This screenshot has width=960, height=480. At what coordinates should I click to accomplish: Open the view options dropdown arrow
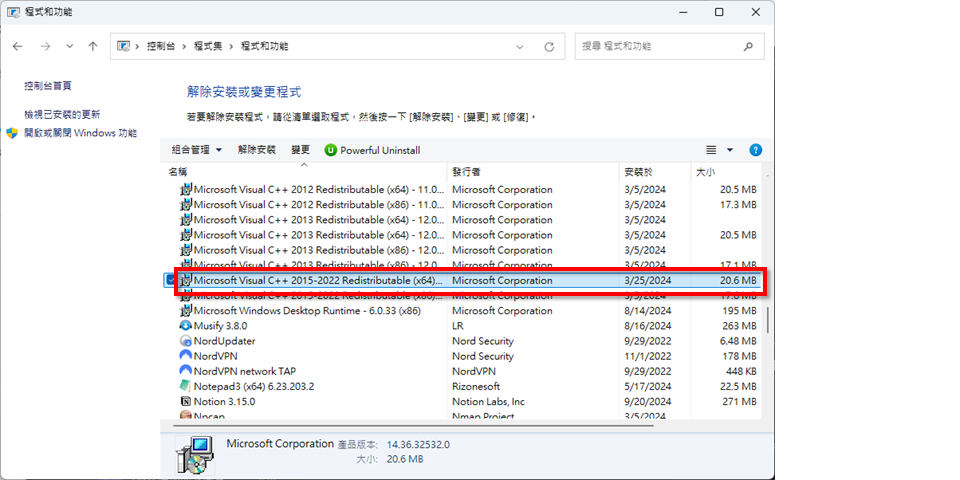click(730, 150)
